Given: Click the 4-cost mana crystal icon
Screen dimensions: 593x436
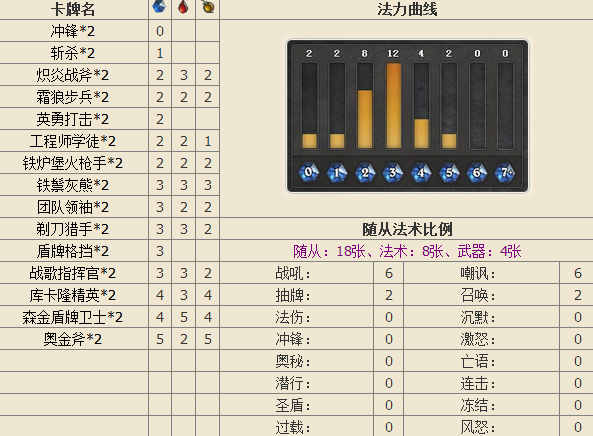Looking at the screenshot, I should click(421, 173).
